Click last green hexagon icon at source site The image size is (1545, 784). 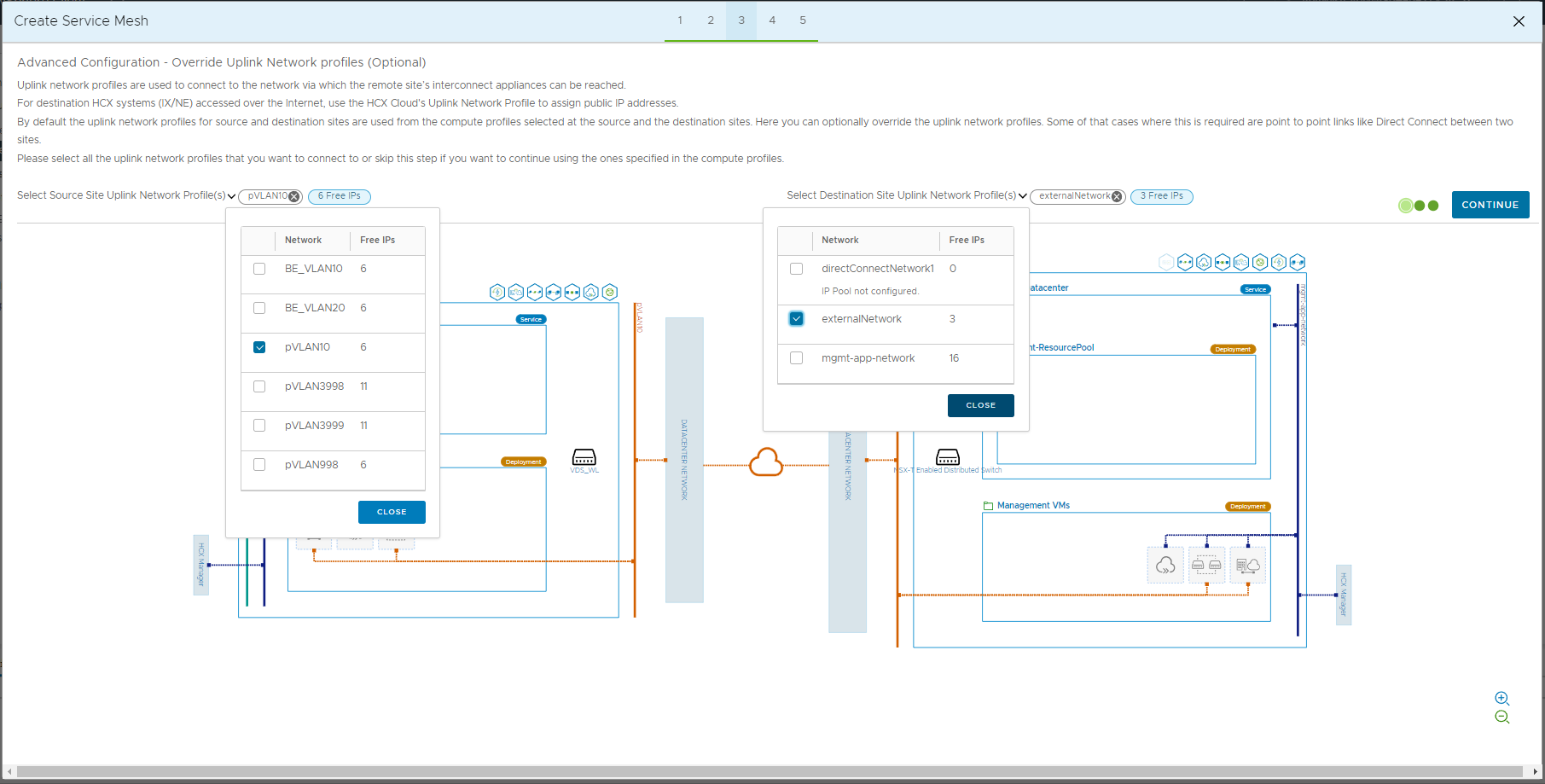tap(610, 293)
